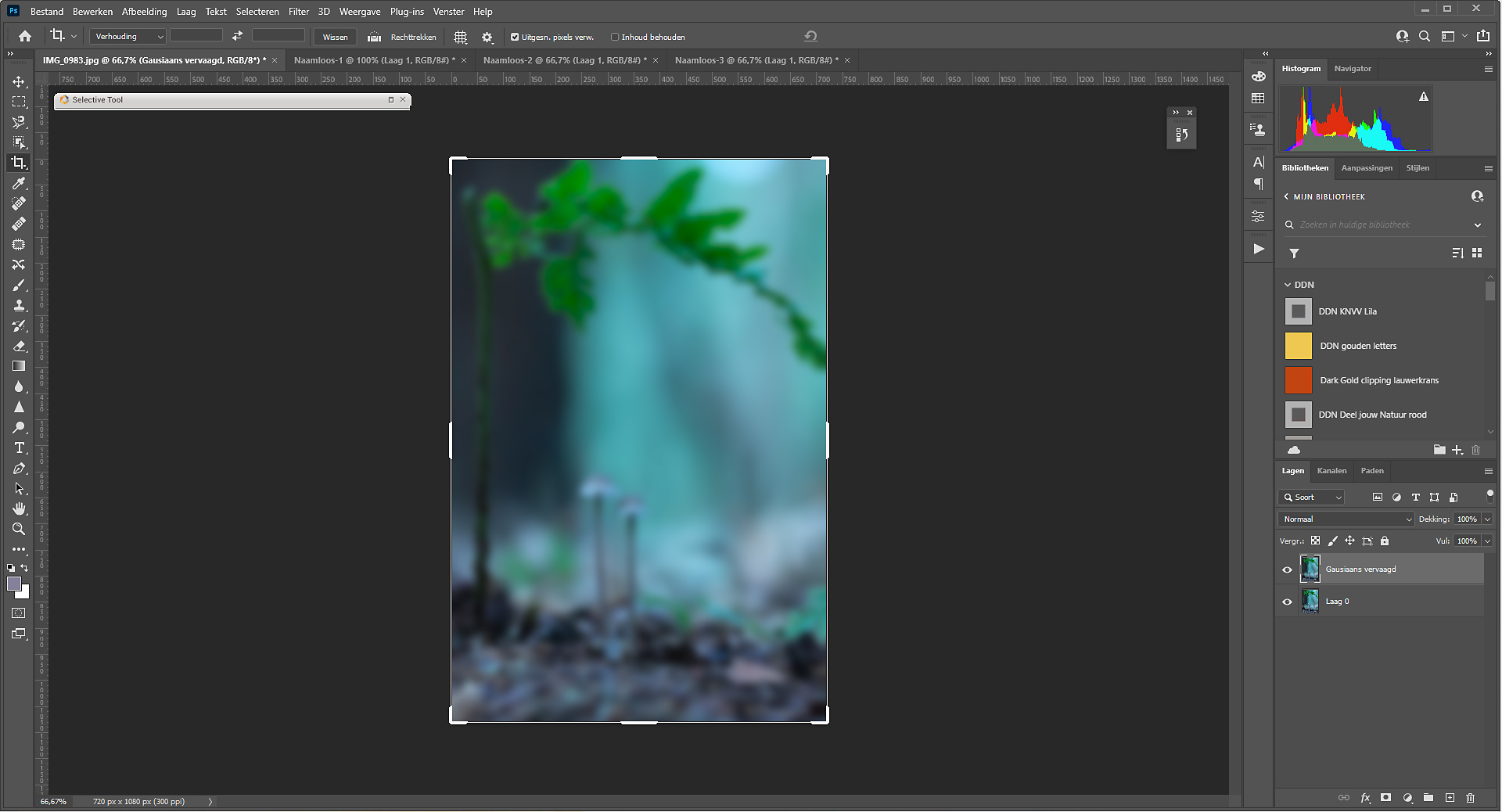Open crop overlay grid options
This screenshot has height=812, width=1502.
[x=461, y=37]
